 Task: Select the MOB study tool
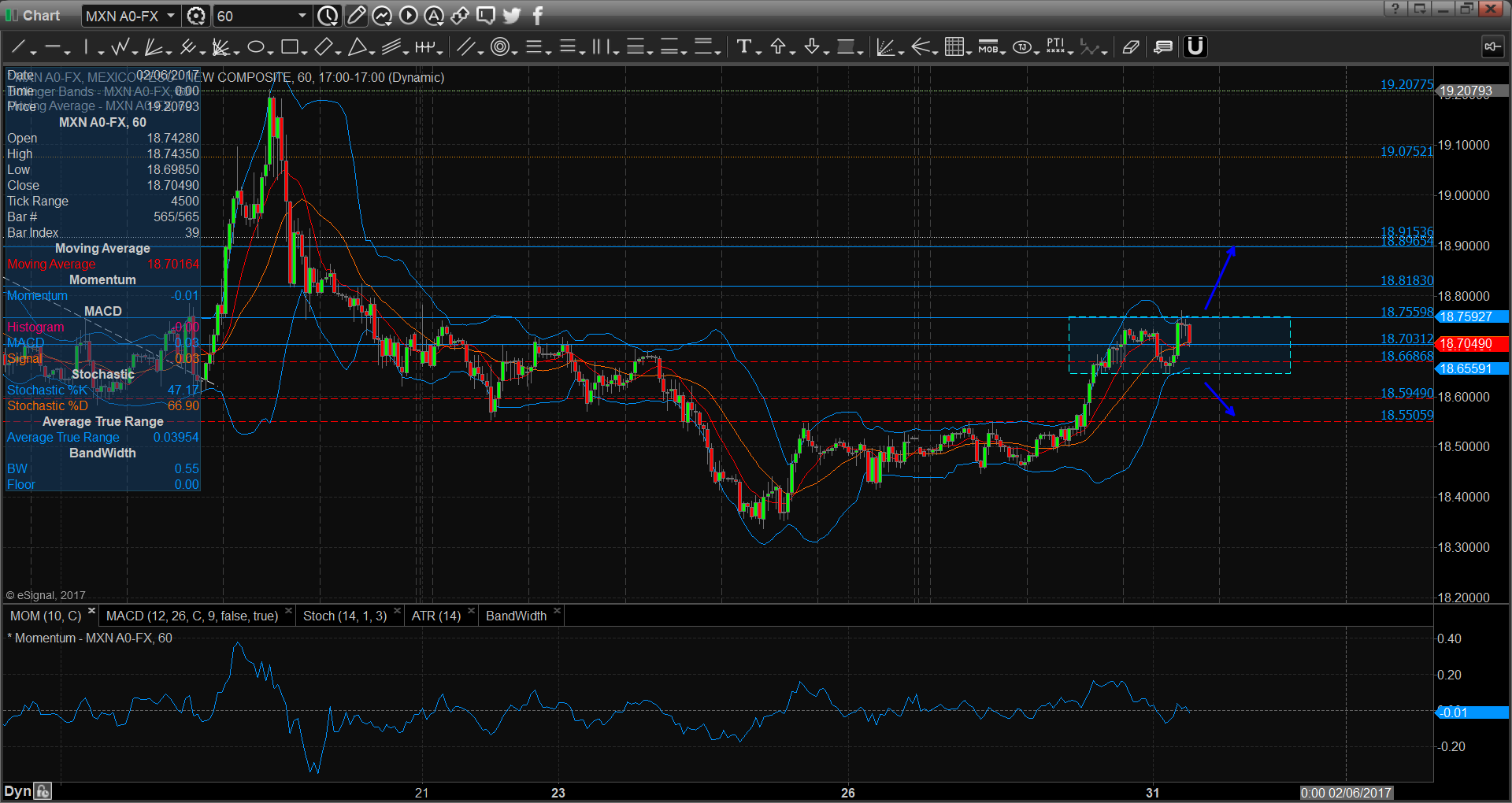[x=988, y=47]
